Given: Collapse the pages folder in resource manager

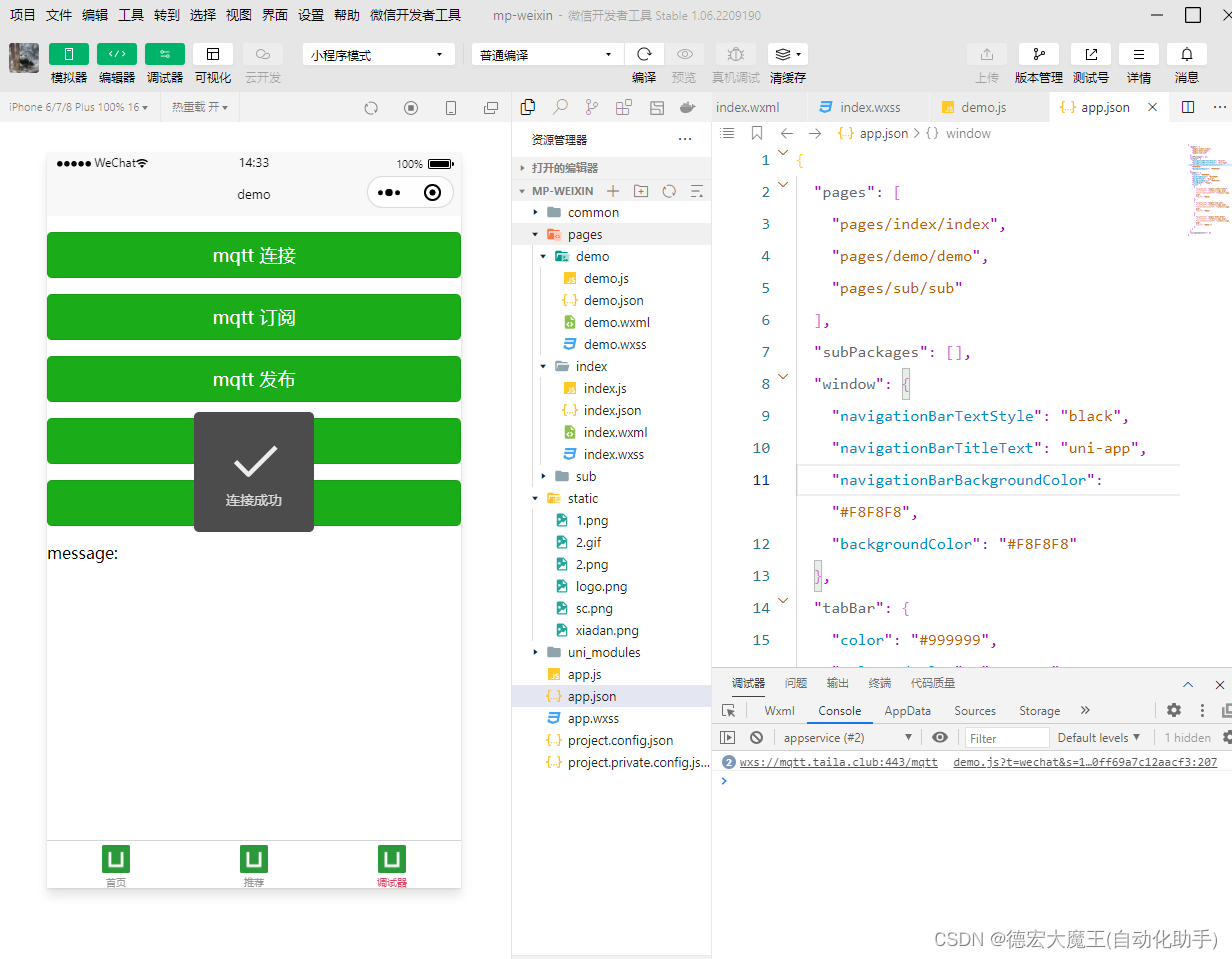Looking at the screenshot, I should (536, 233).
